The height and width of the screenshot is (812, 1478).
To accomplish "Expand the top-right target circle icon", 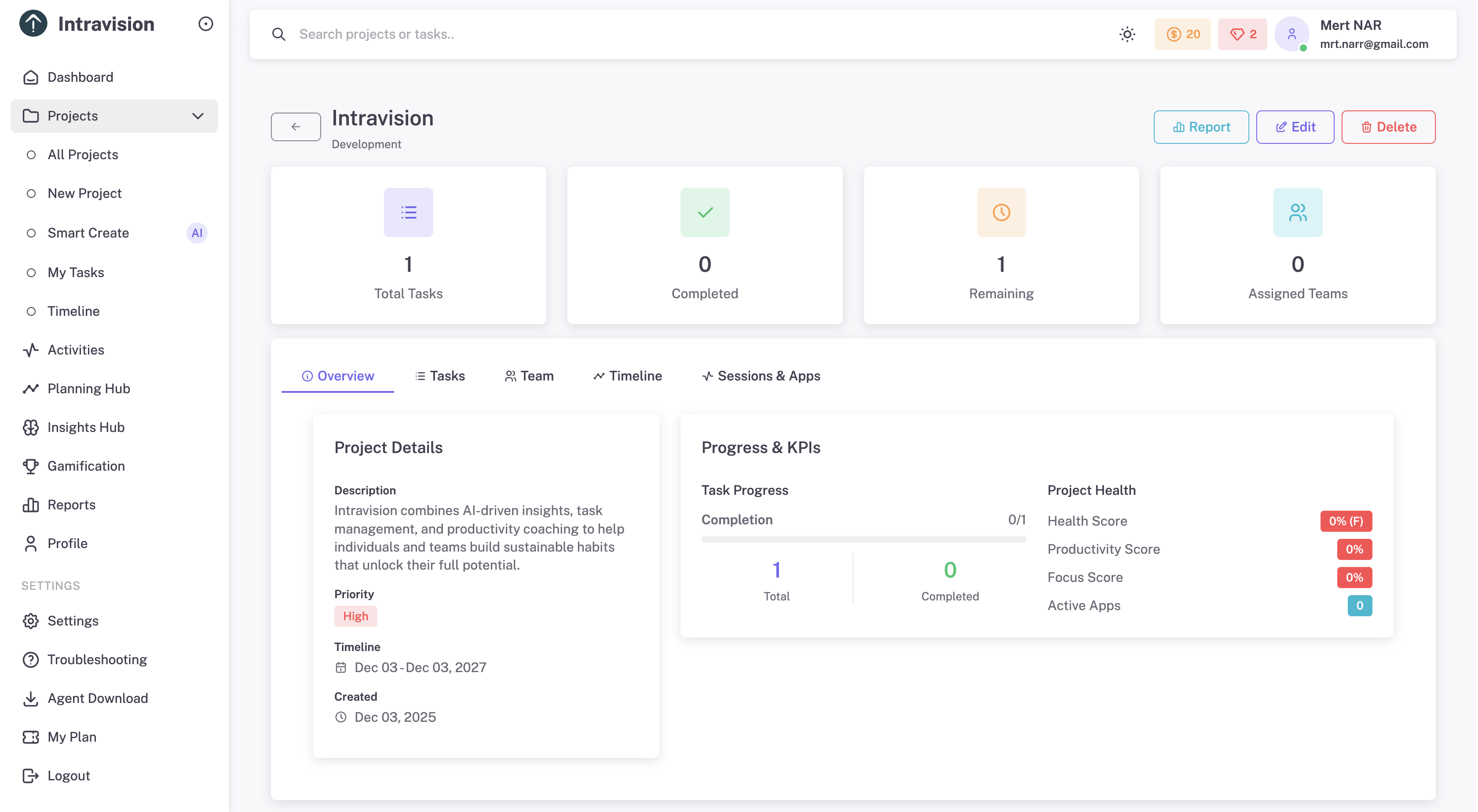I will (x=206, y=23).
